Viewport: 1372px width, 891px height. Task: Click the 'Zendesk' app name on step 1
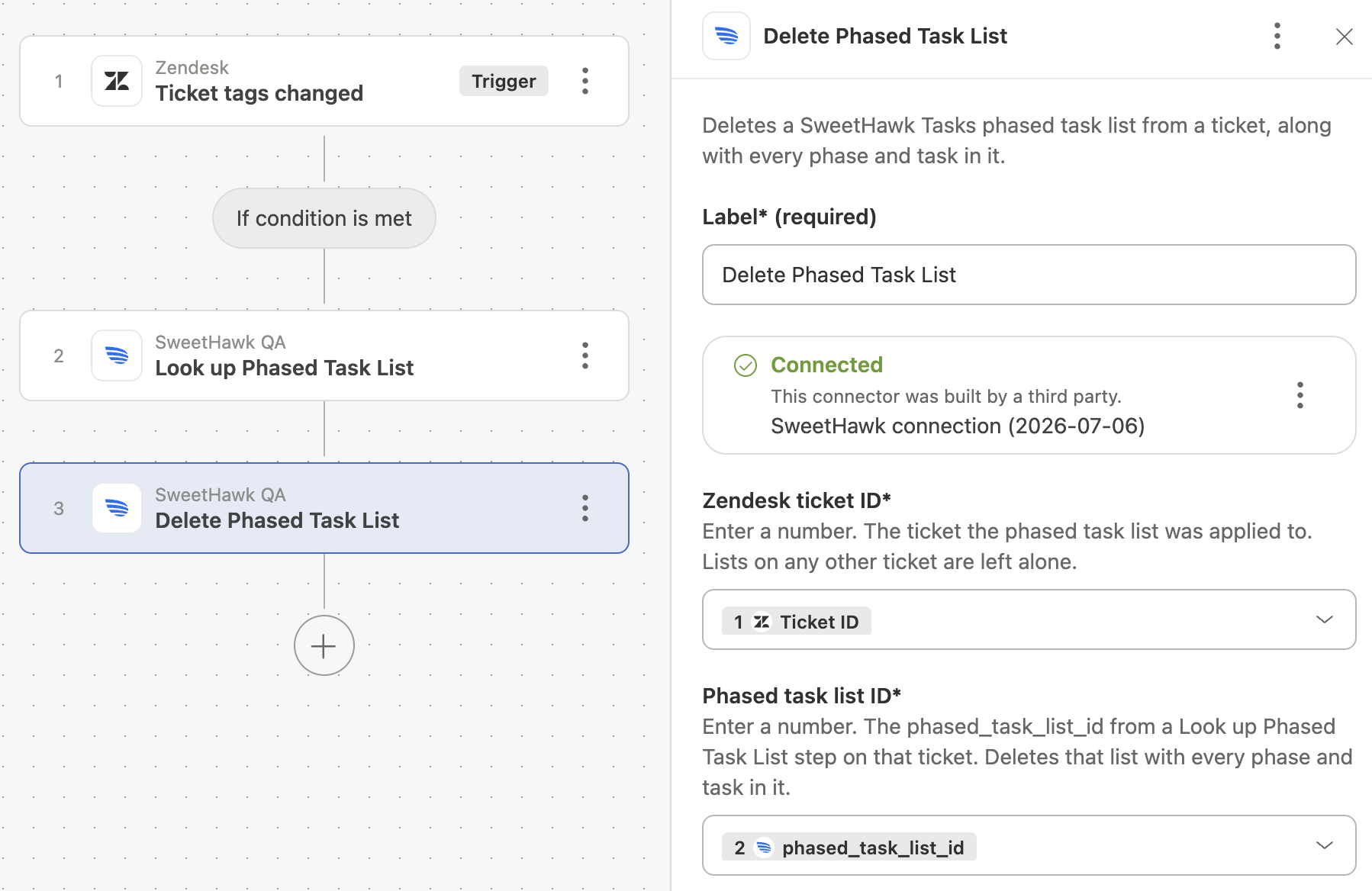click(x=192, y=68)
